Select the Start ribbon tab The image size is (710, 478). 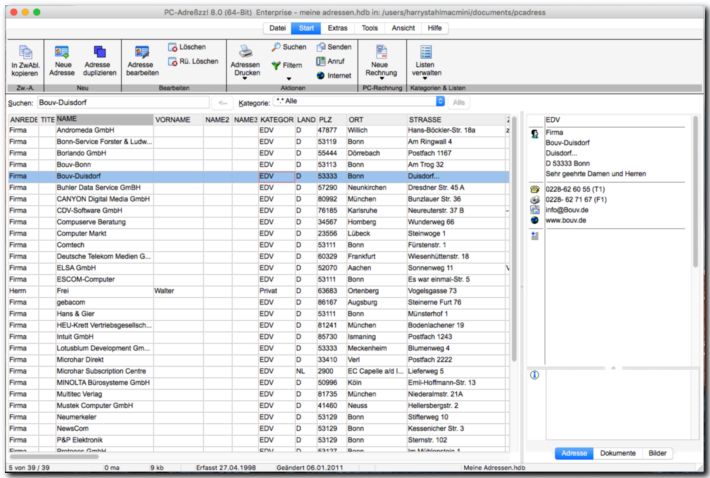[306, 28]
